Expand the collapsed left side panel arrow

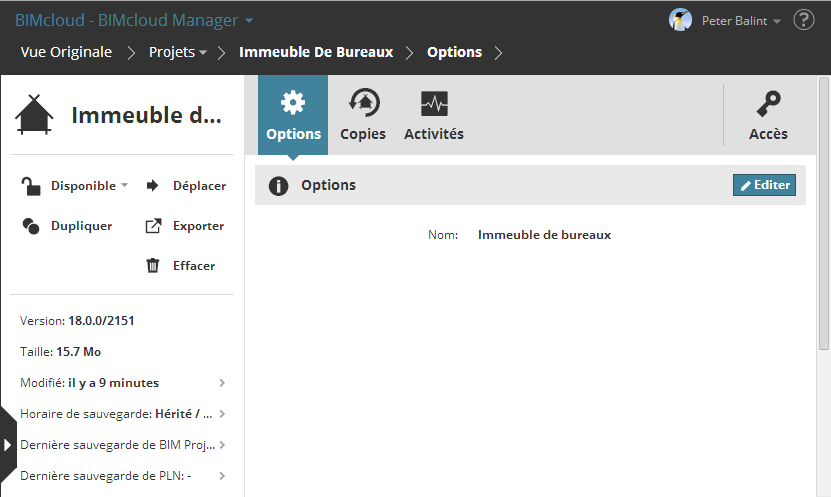click(x=7, y=445)
